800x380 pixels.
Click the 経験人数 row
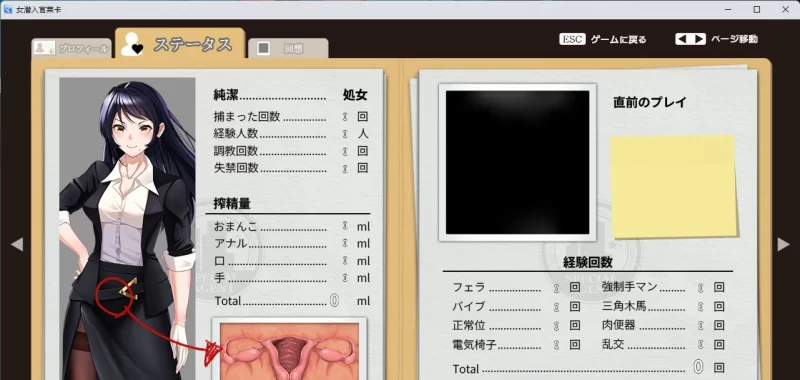[291, 134]
